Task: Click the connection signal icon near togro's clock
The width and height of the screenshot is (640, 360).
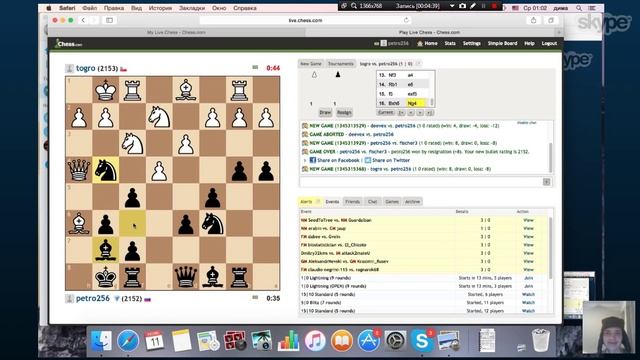Action: [x=255, y=67]
